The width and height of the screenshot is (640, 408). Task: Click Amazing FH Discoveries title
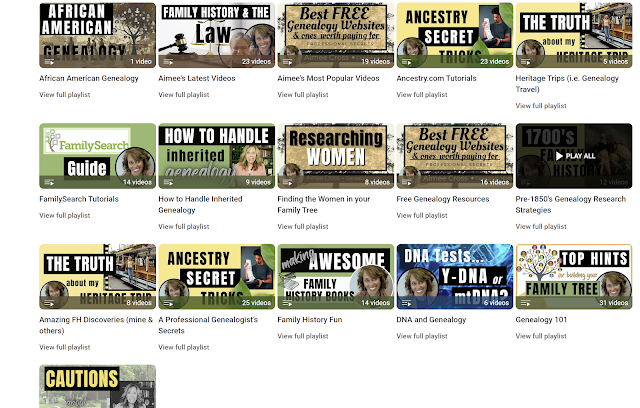[96, 325]
